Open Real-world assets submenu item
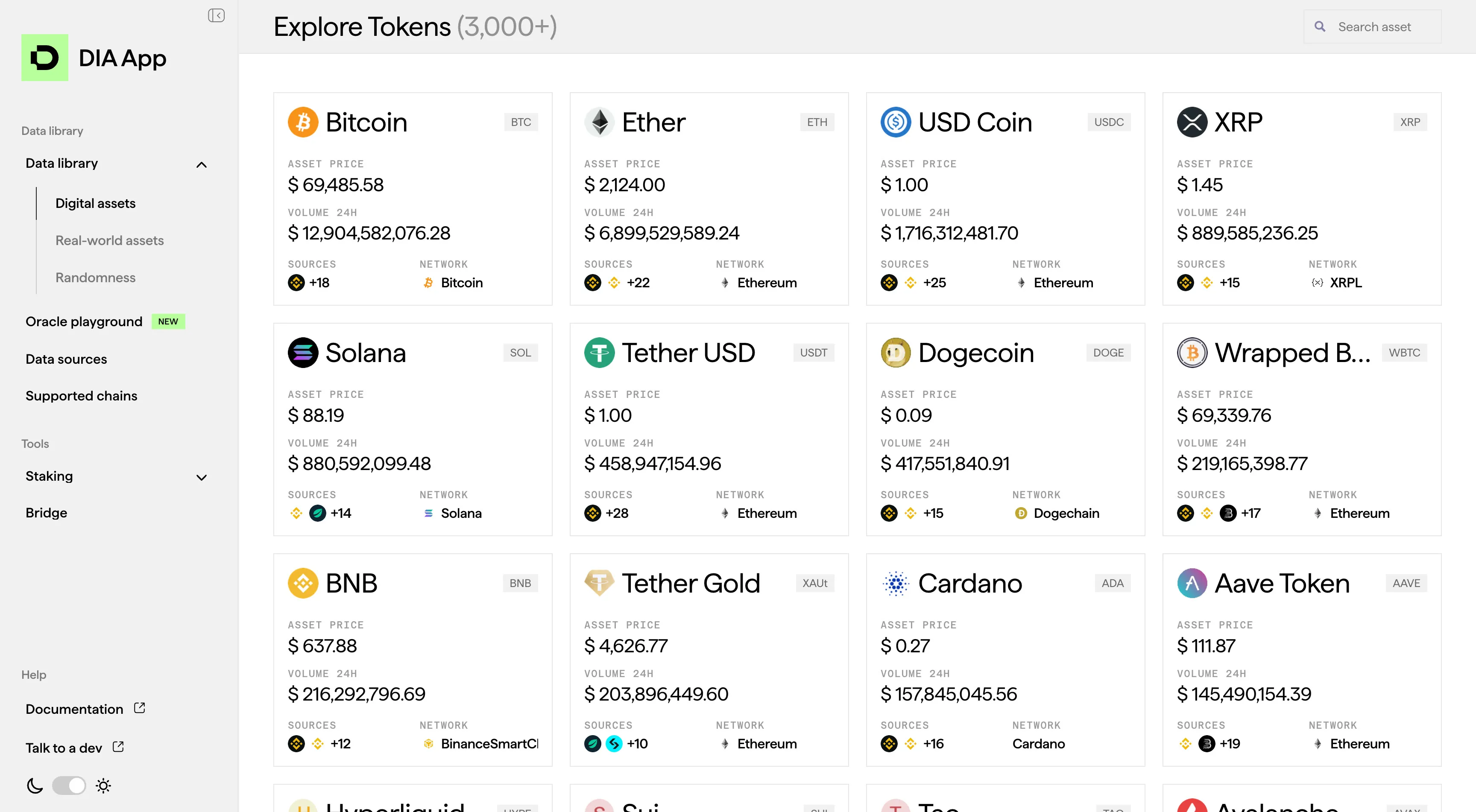The image size is (1476, 812). 109,240
